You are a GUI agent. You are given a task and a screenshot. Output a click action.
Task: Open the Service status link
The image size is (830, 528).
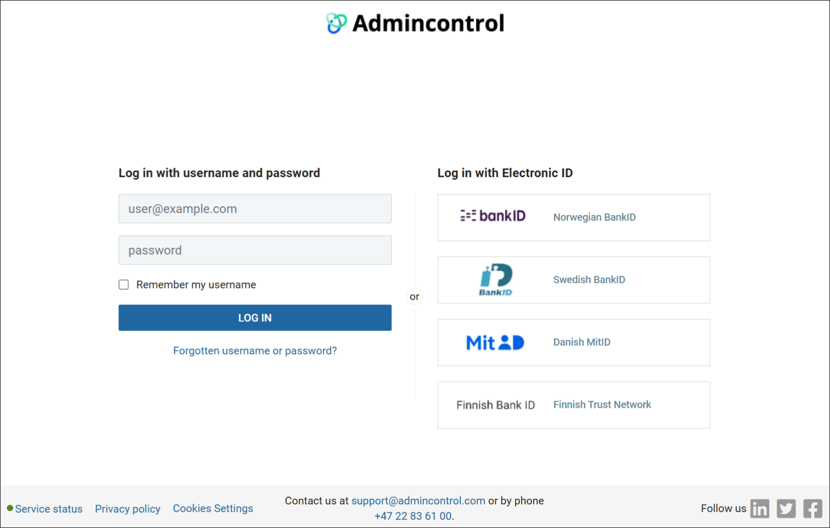tap(49, 509)
